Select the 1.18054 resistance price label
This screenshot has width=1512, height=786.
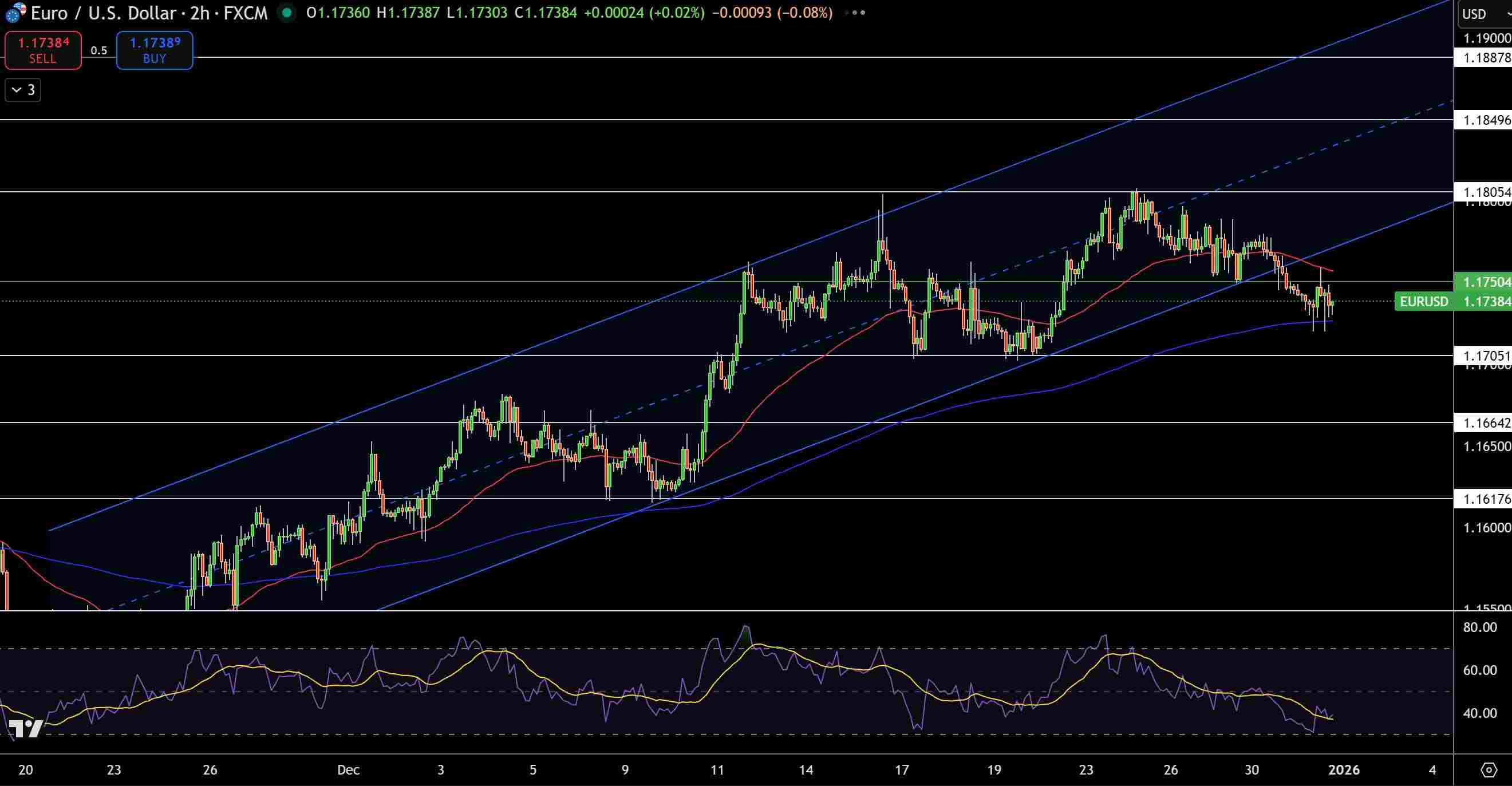1486,192
